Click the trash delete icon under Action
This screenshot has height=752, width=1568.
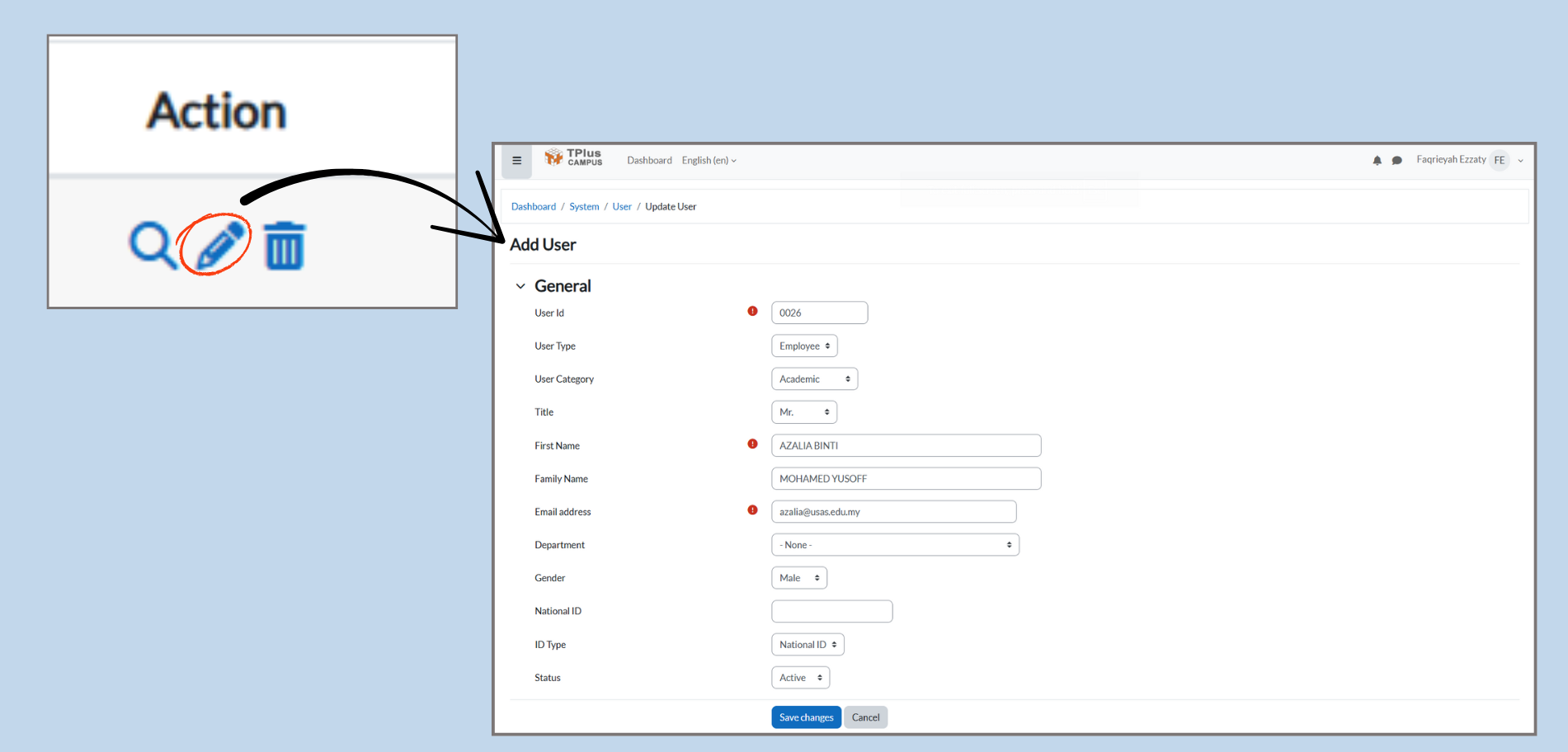pos(285,246)
